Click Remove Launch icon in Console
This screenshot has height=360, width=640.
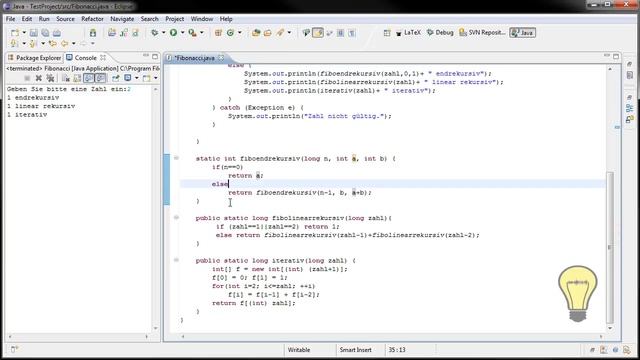point(38,78)
